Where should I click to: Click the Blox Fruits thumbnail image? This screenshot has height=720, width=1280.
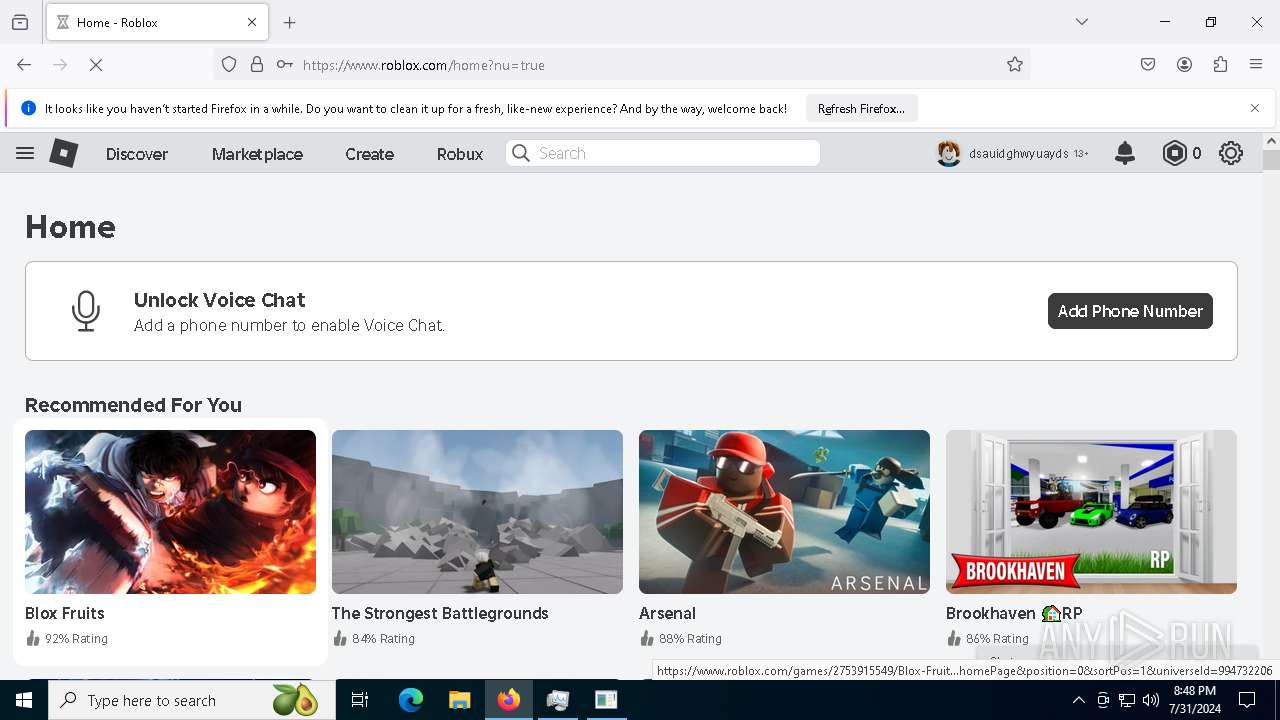[x=170, y=512]
